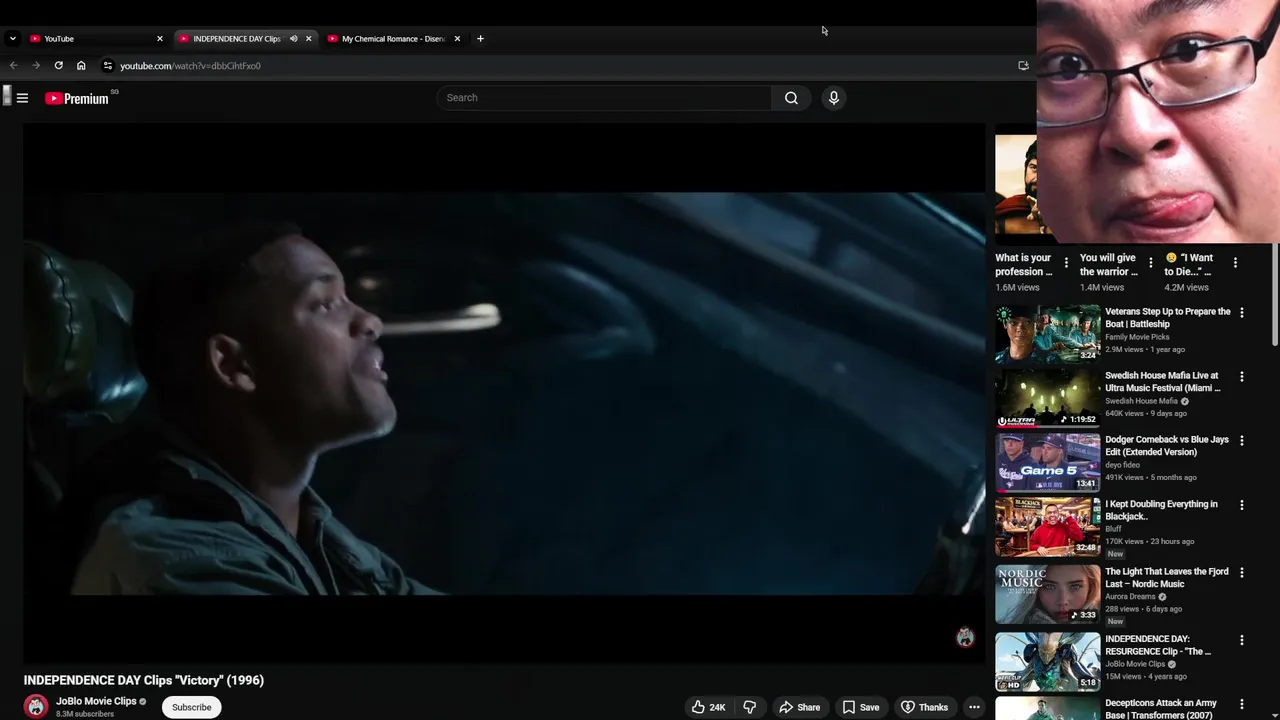Open options for Resurgence clip video
Image resolution: width=1280 pixels, height=720 pixels.
(x=1242, y=640)
